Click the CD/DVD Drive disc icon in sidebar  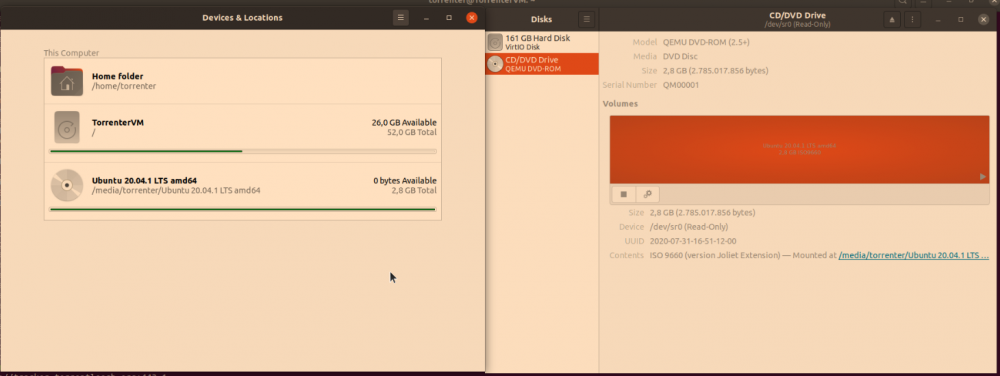(495, 64)
